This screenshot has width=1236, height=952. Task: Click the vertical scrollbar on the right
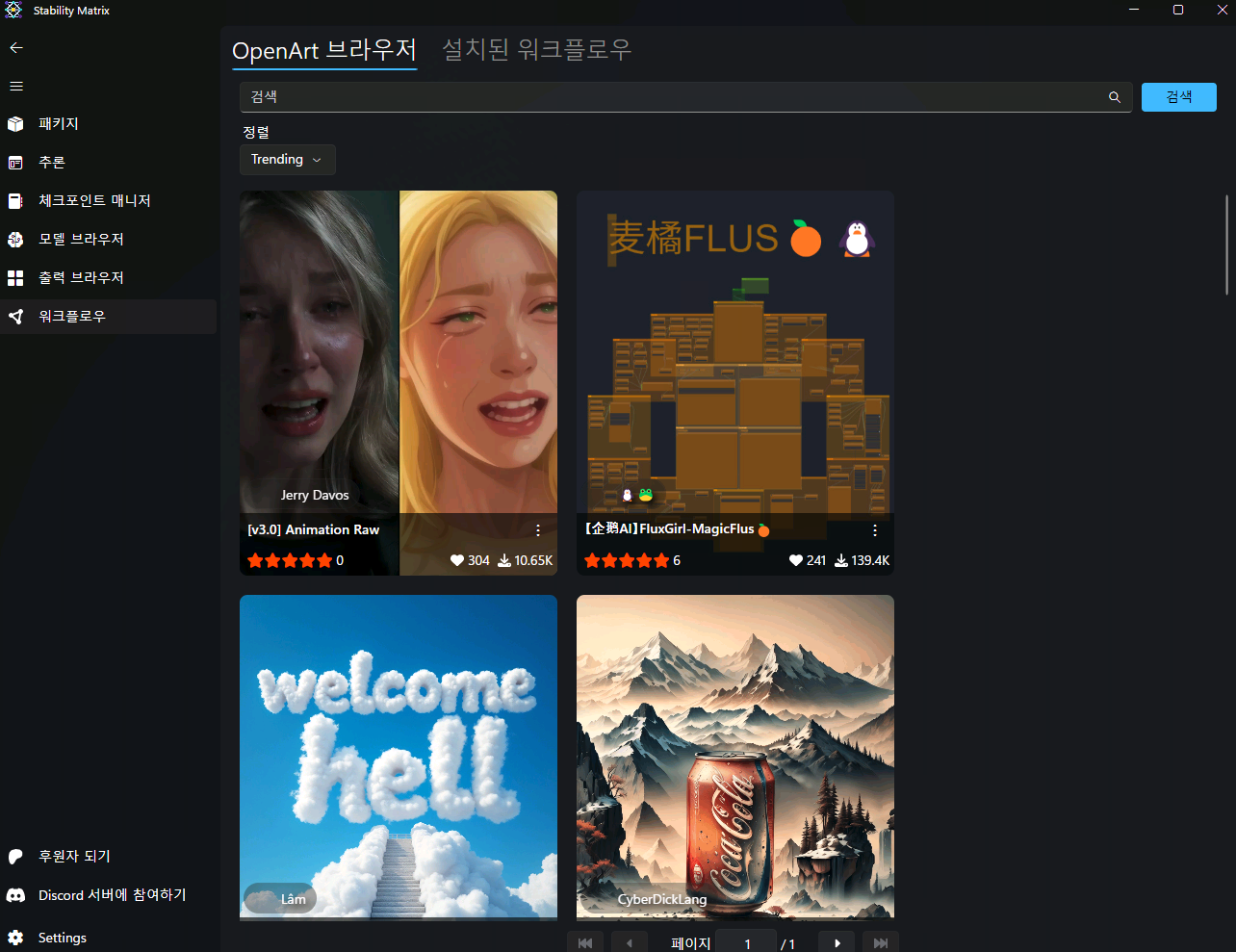coord(1226,244)
